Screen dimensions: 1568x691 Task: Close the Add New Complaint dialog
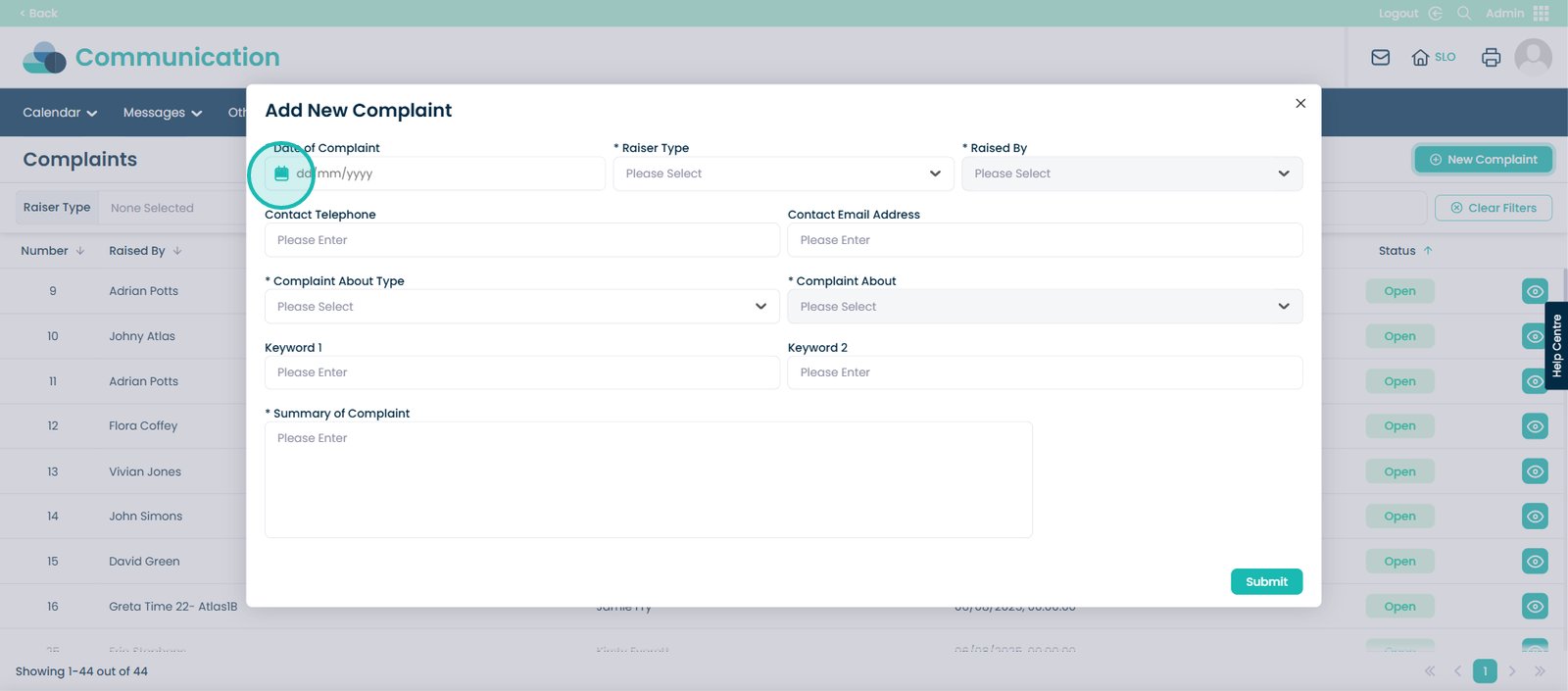click(1300, 103)
